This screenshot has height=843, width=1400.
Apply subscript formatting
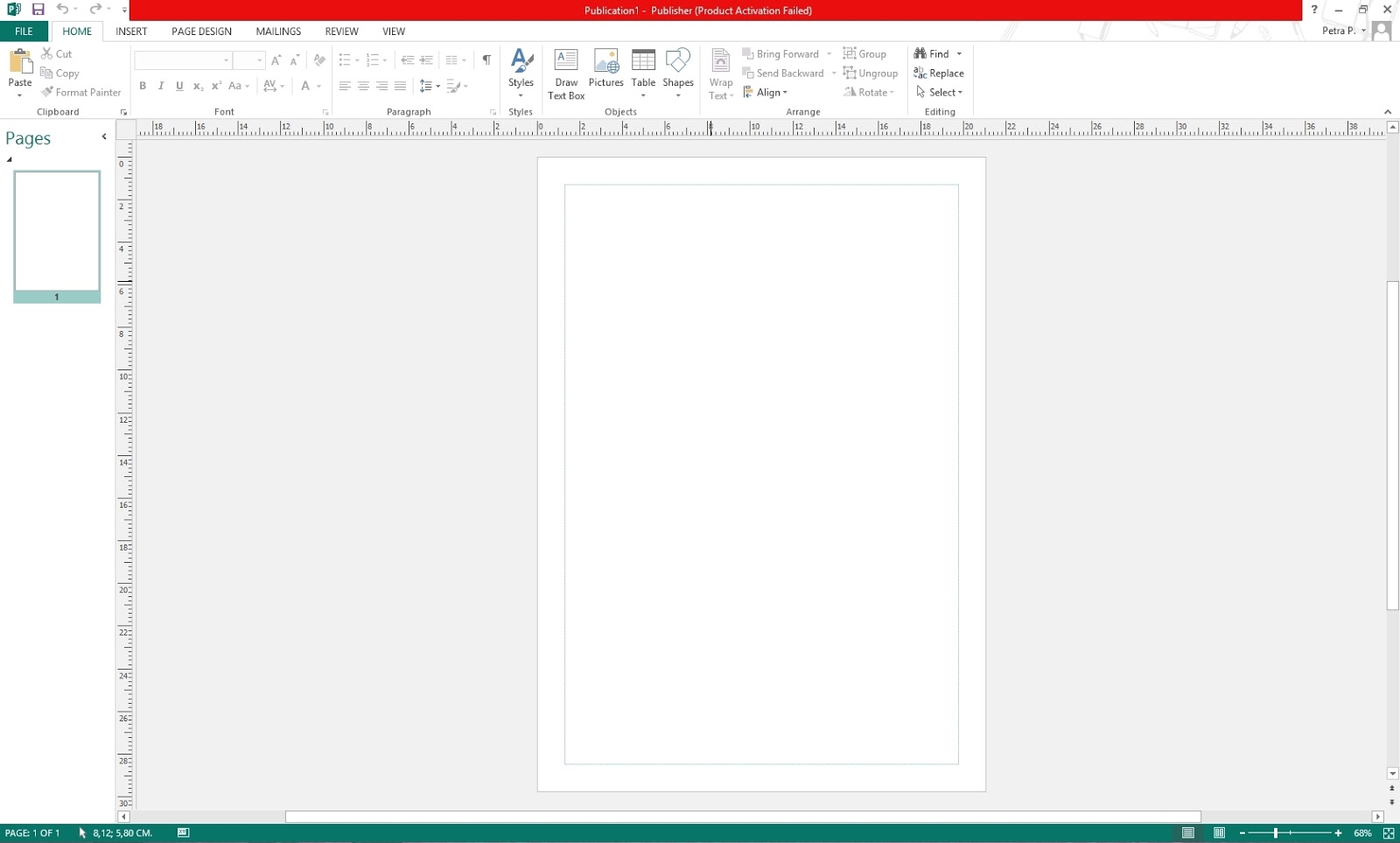coord(198,86)
